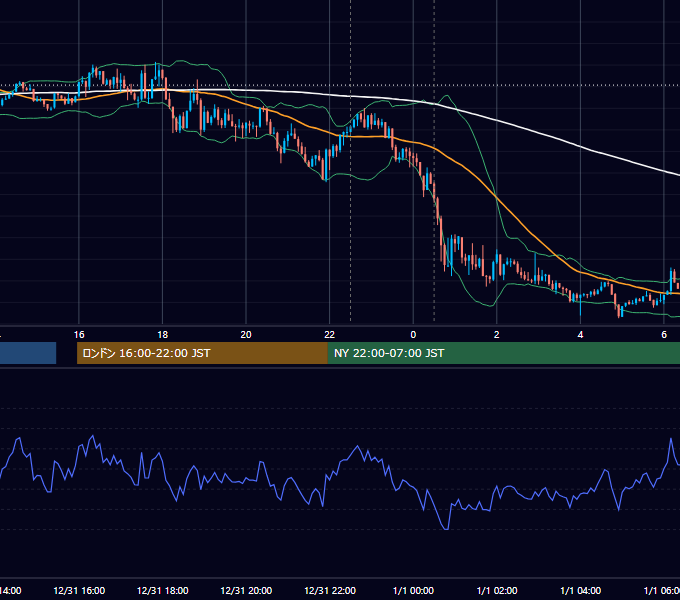Click the 0 hour label on the price chart
680x600 pixels.
413,335
